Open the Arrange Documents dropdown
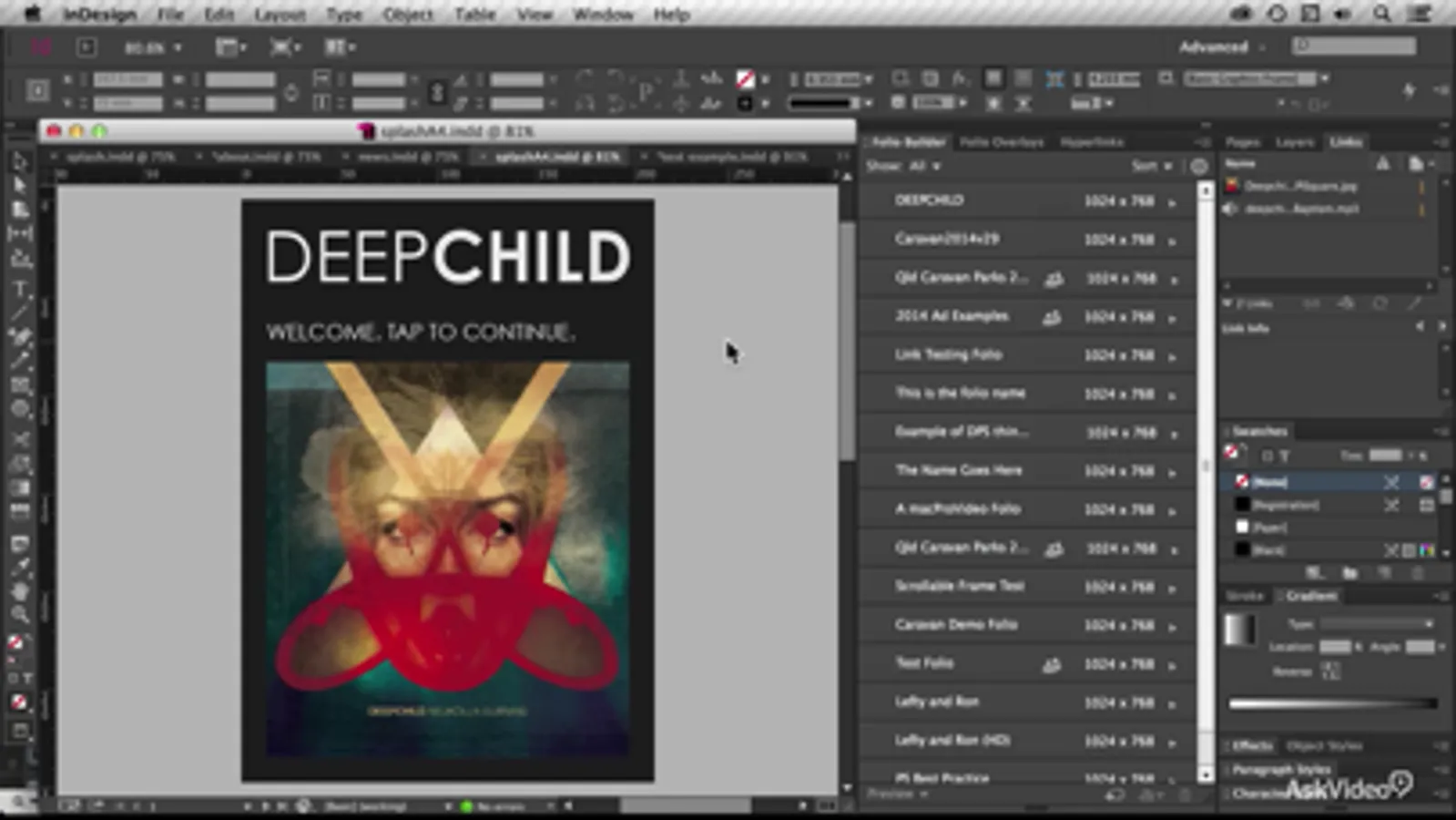 pos(341,47)
